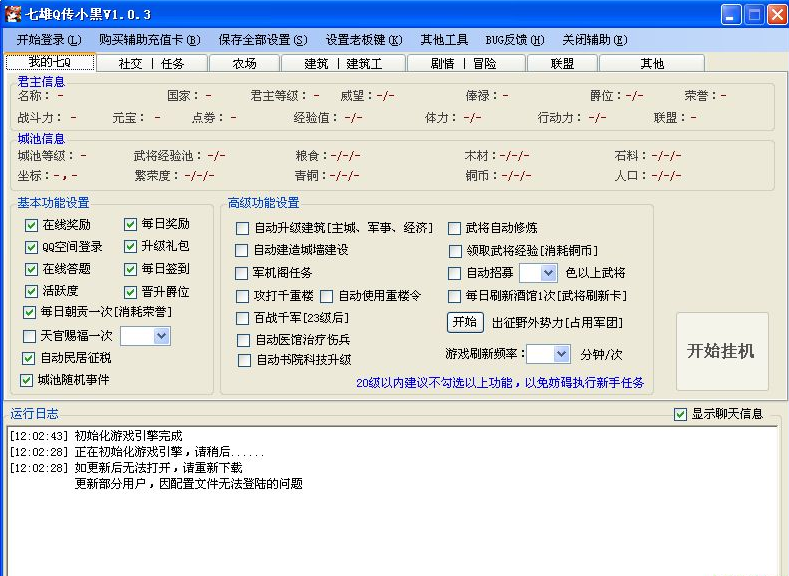Open 购买辅助充值卡 menu

pos(149,40)
